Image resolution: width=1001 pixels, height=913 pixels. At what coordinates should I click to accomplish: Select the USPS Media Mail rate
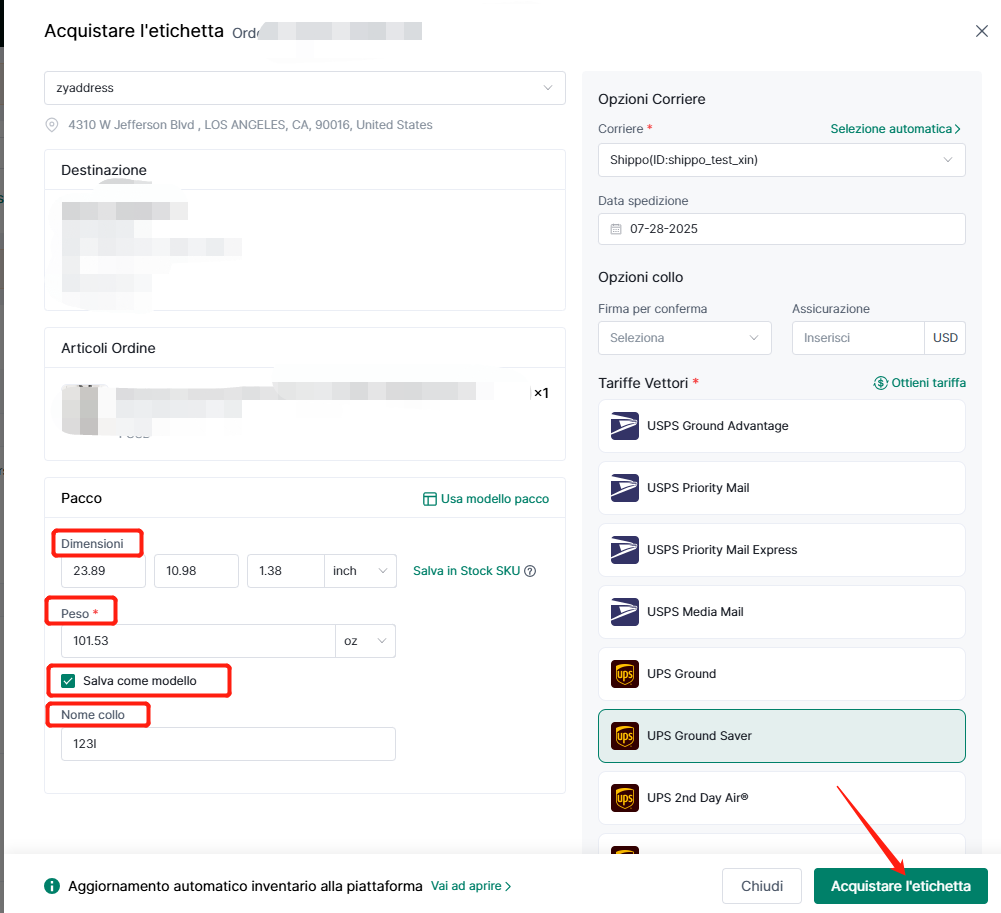[x=781, y=612]
